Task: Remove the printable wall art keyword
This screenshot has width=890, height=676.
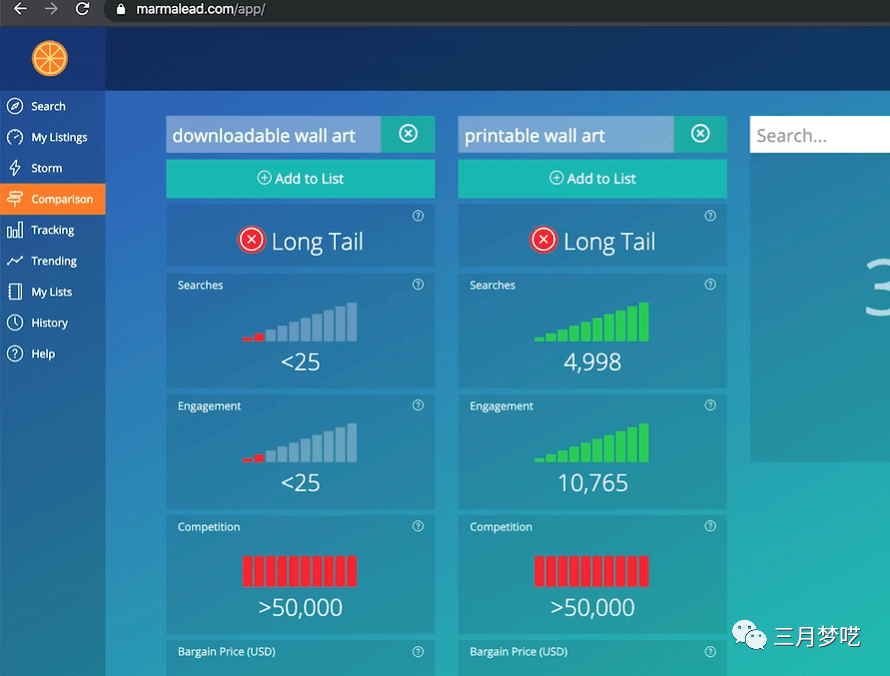Action: 700,134
